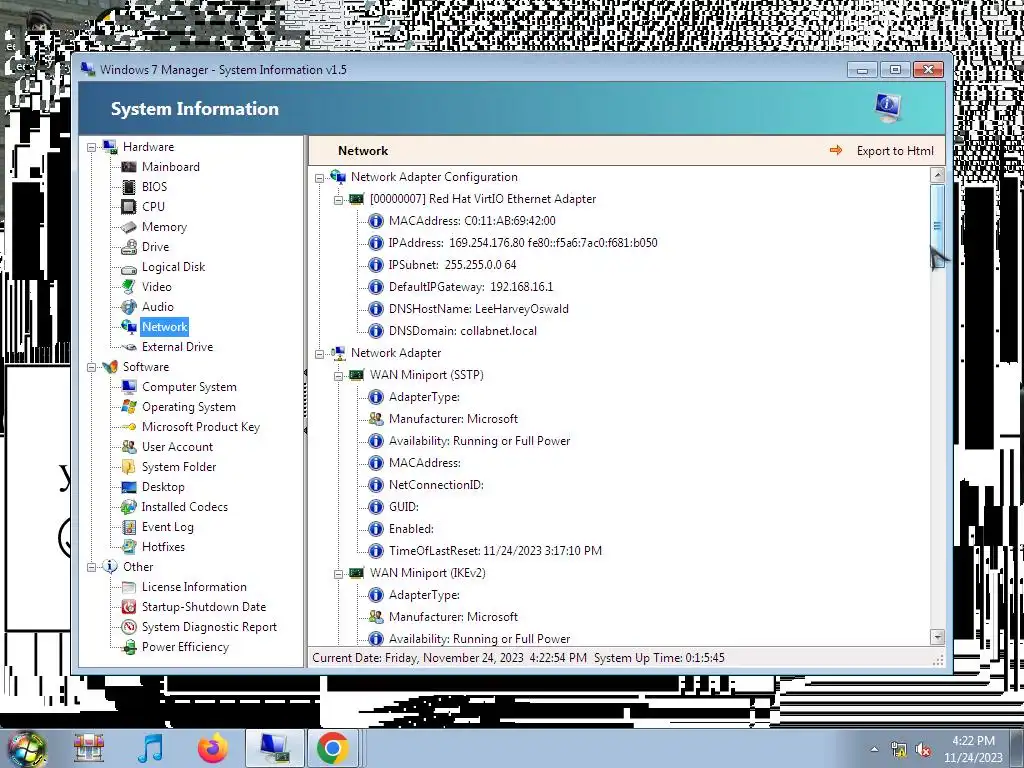
Task: Click the User Account people icon
Action: pyautogui.click(x=129, y=447)
